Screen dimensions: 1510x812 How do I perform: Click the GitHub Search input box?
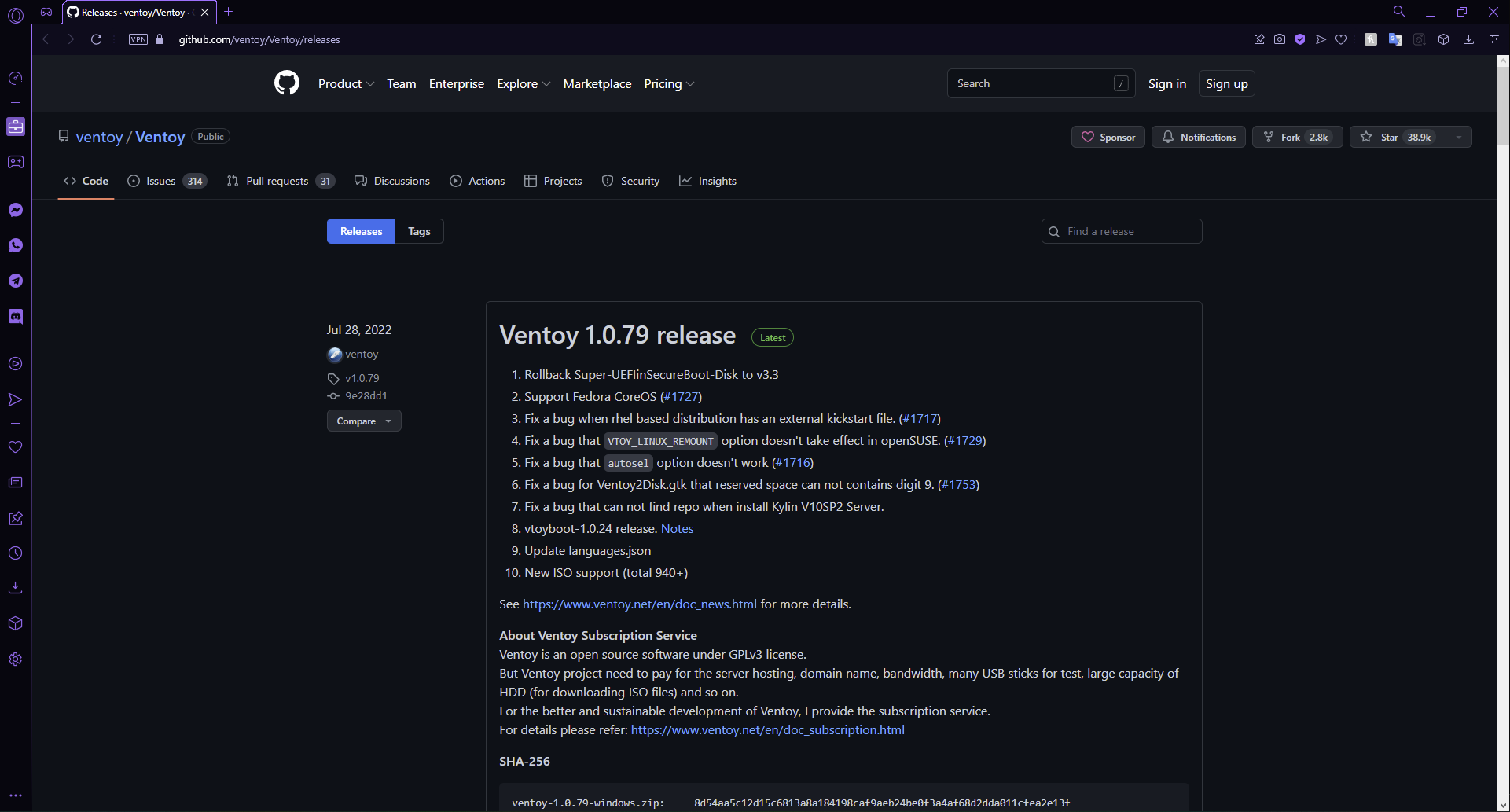(x=1041, y=83)
